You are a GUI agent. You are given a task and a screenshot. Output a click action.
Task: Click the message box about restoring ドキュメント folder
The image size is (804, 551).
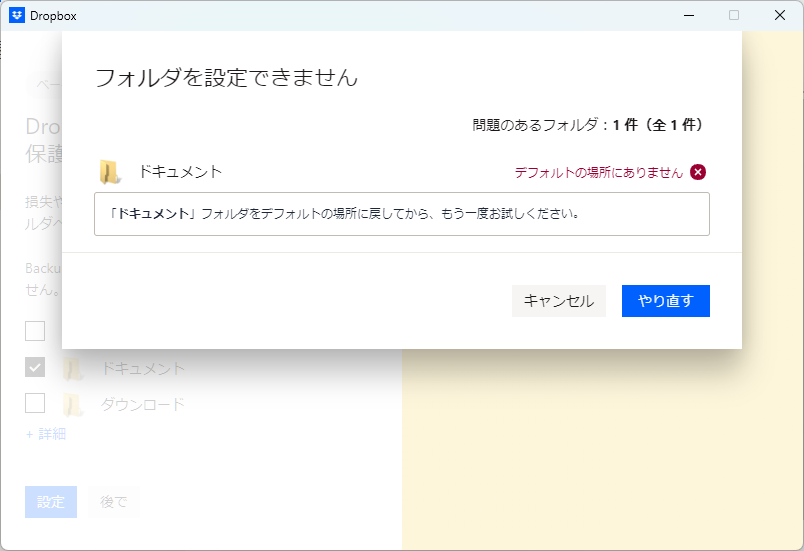click(401, 214)
